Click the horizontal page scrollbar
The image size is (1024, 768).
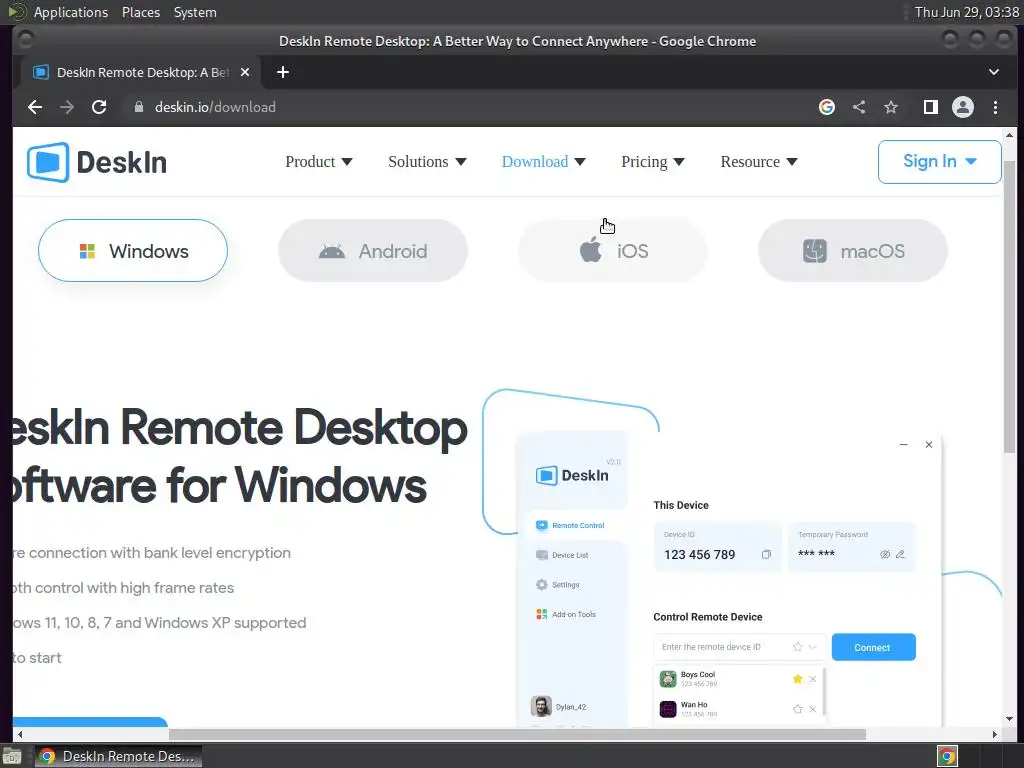pyautogui.click(x=517, y=734)
